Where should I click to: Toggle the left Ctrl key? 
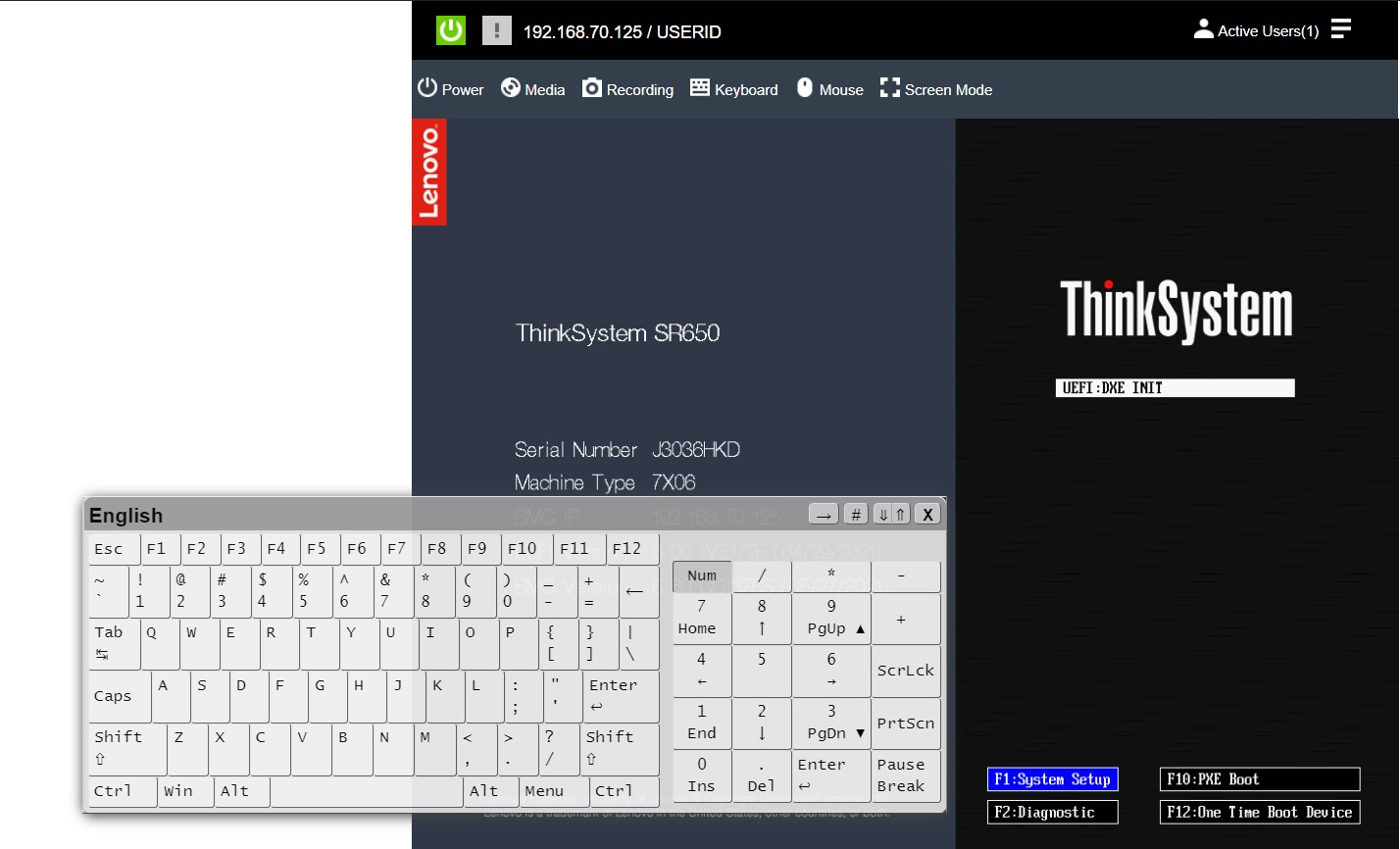123,791
